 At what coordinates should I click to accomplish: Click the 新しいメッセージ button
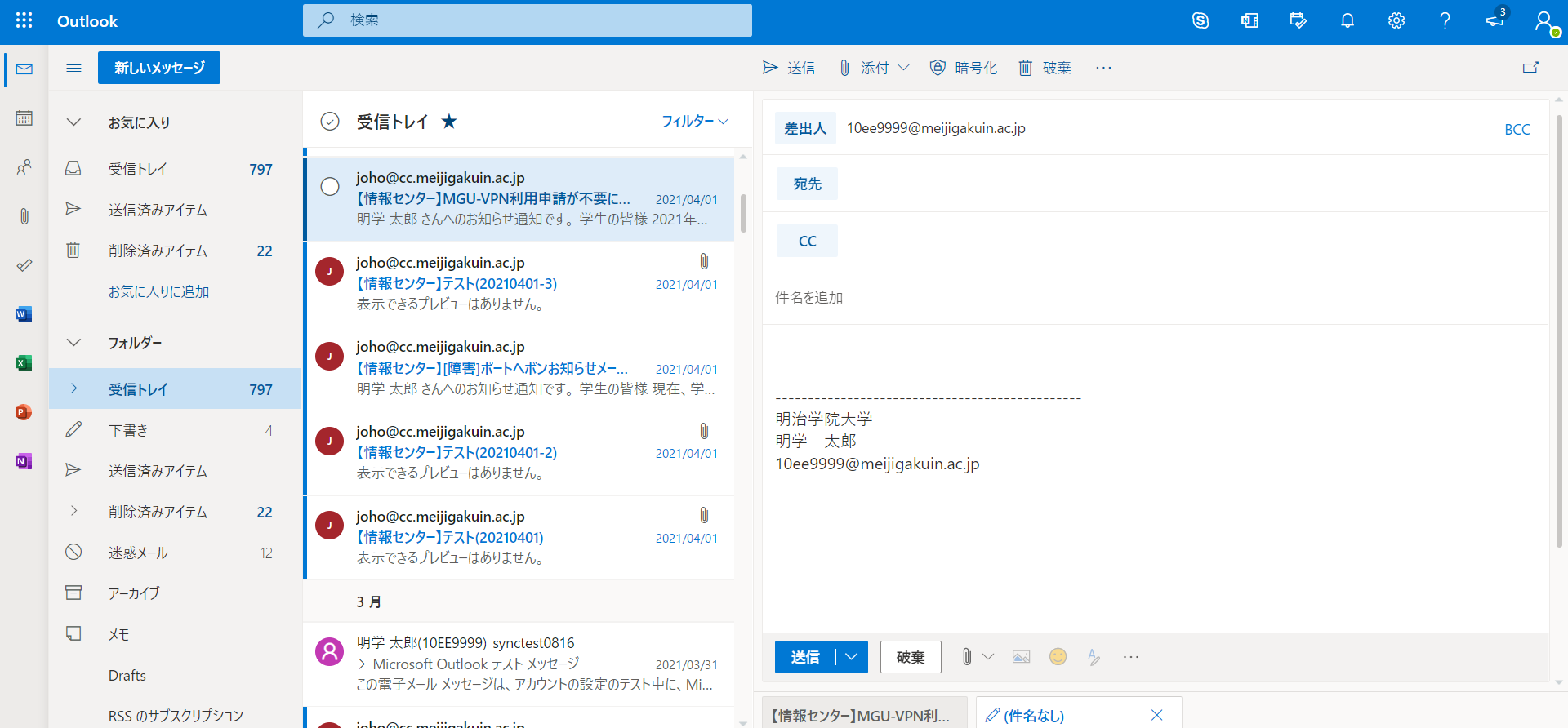click(159, 68)
